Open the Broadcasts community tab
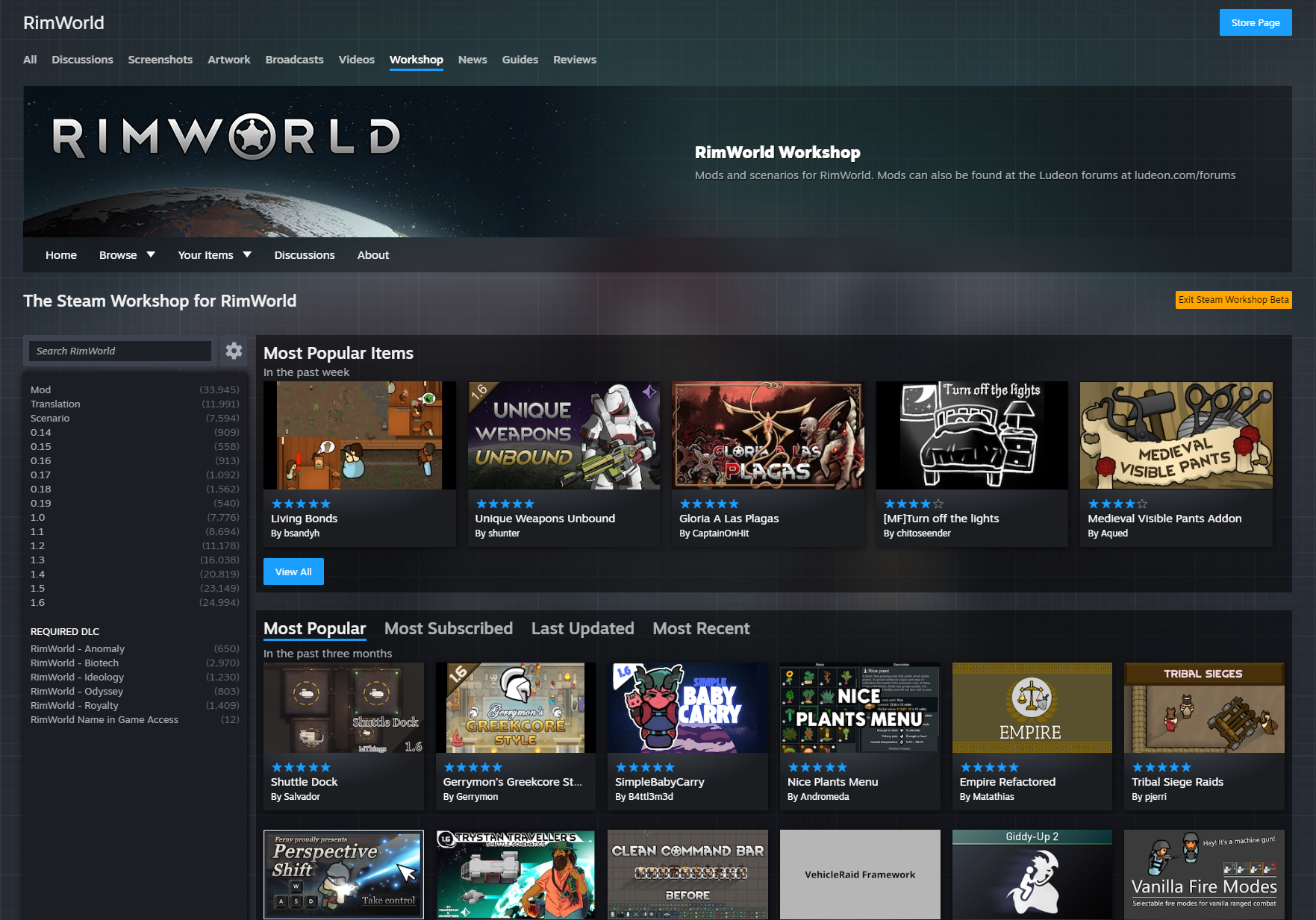The image size is (1316, 920). 295,60
